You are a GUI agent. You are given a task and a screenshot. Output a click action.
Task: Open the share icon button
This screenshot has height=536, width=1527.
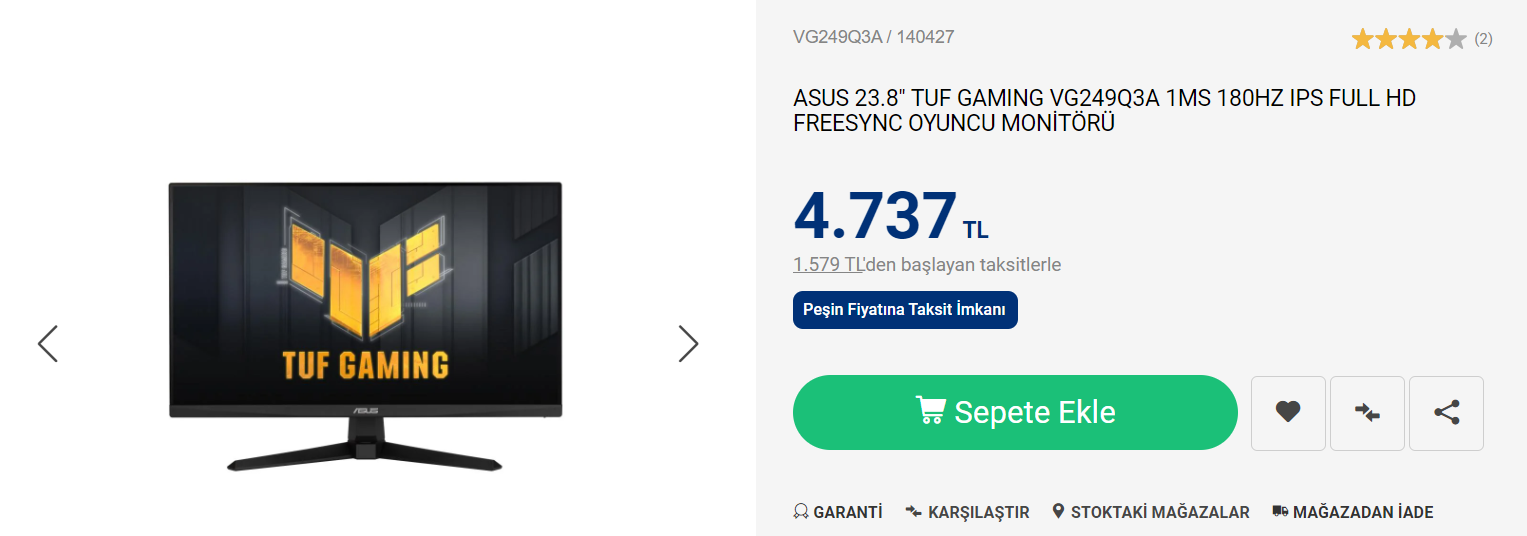1446,413
